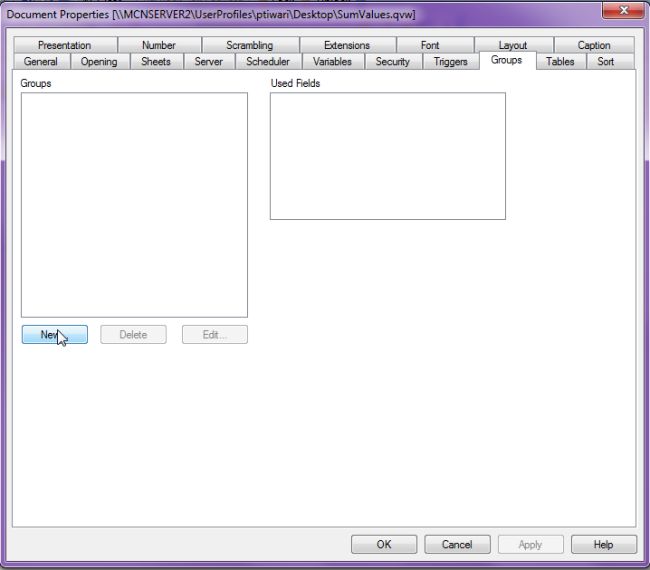Open the Scheduler tab

coord(268,61)
